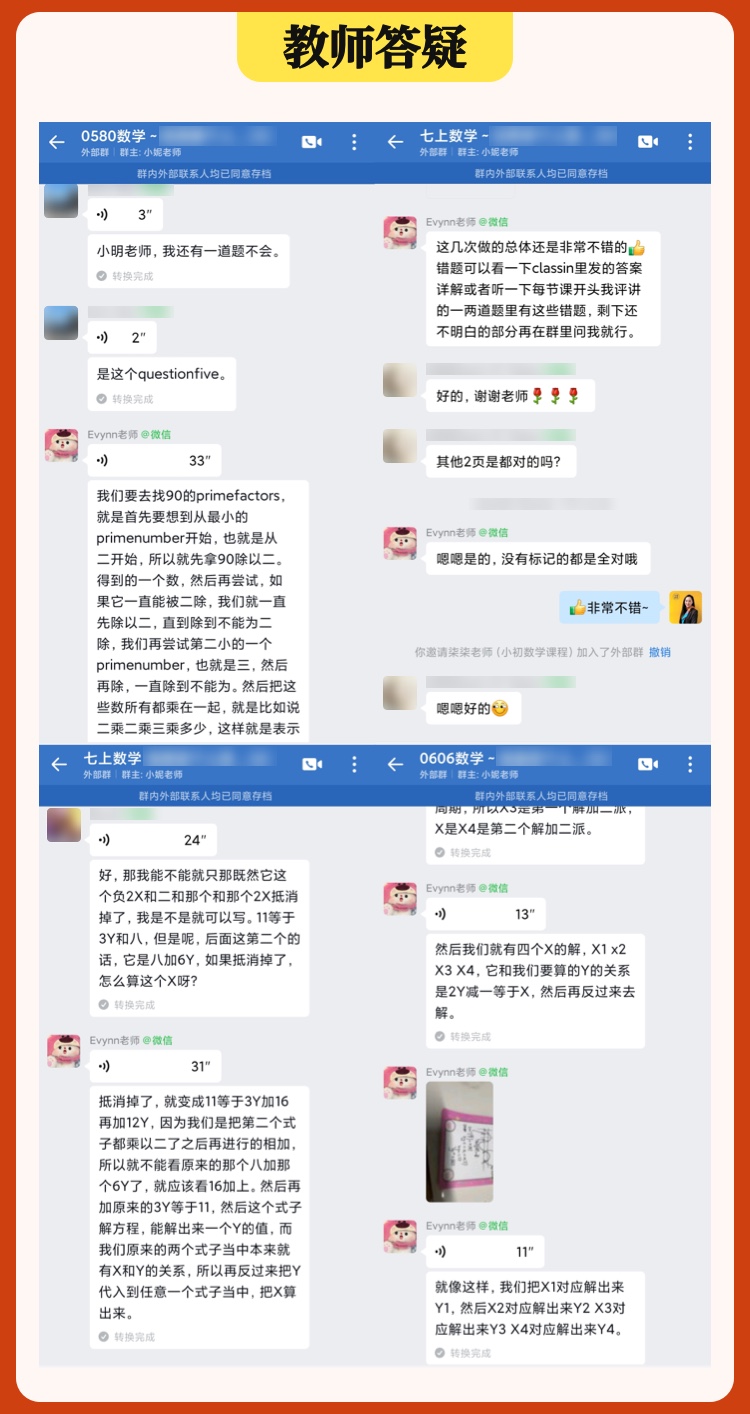Play the 2″ voice message
The width and height of the screenshot is (750, 1414).
point(122,338)
